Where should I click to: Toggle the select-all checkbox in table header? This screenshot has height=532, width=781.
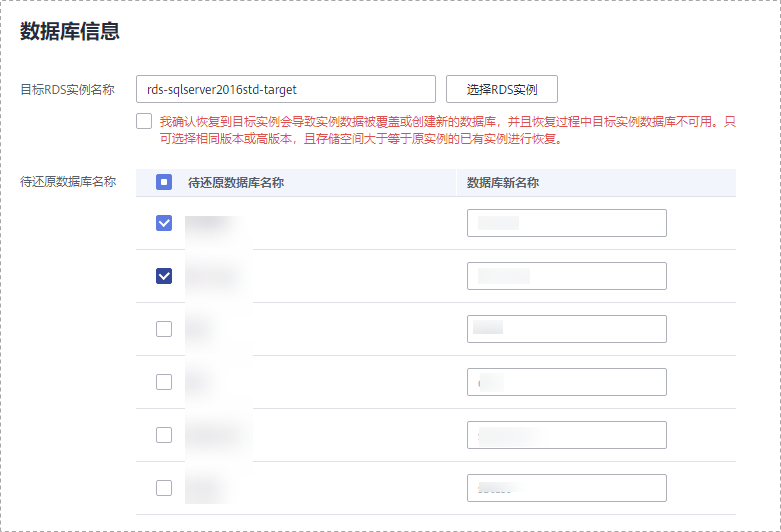164,183
